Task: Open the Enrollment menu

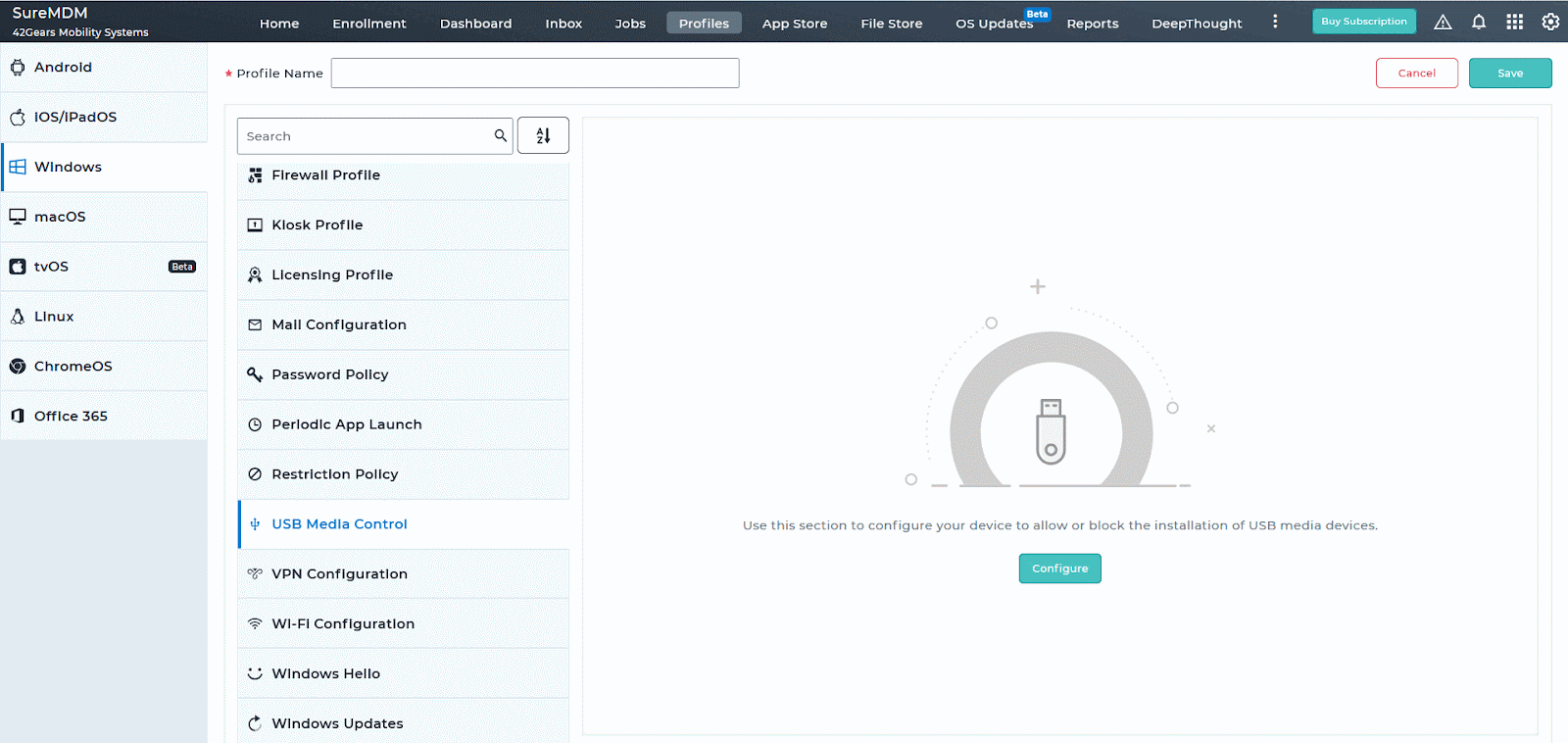Action: [369, 24]
